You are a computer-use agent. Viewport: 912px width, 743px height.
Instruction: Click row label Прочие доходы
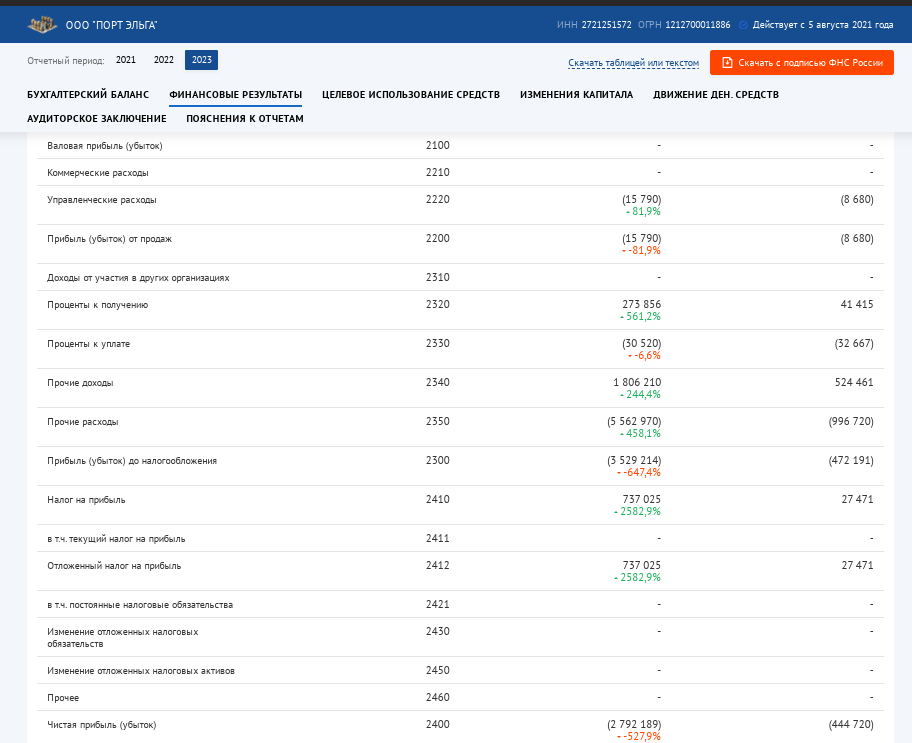point(80,383)
